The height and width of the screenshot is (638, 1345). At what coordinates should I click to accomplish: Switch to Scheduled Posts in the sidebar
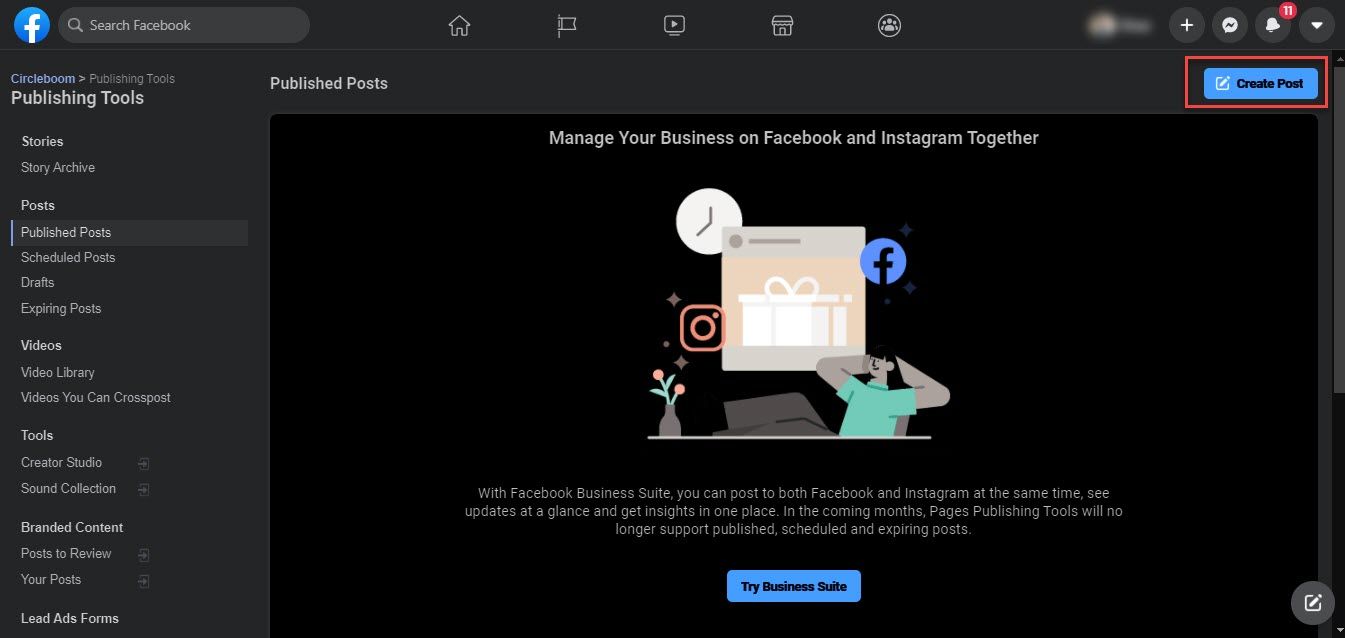[68, 257]
